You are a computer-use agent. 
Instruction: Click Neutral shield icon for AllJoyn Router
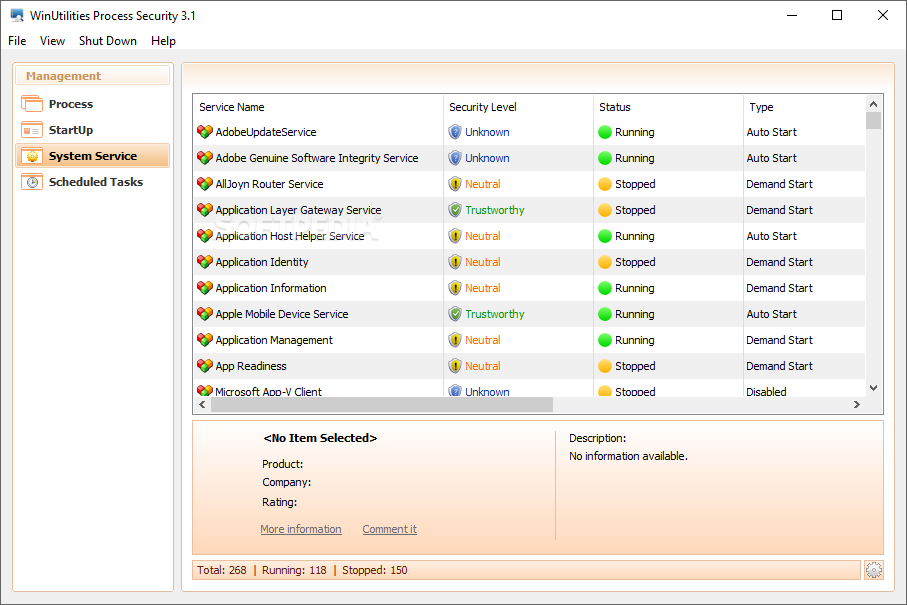[x=455, y=184]
